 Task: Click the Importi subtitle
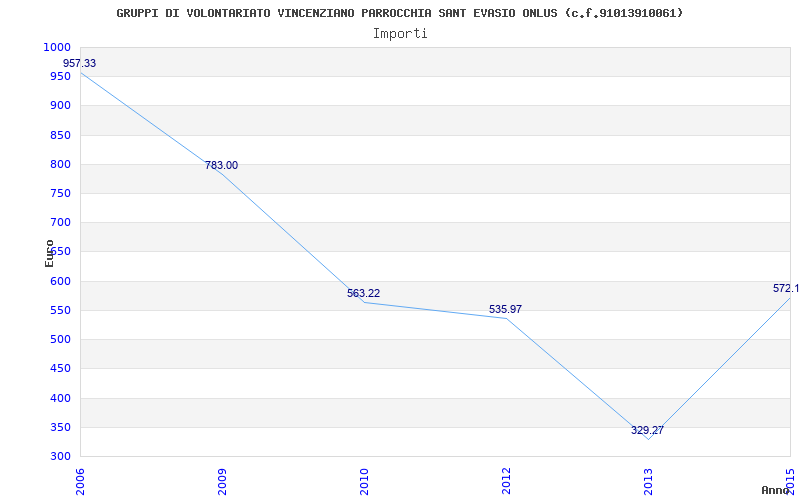click(x=400, y=34)
